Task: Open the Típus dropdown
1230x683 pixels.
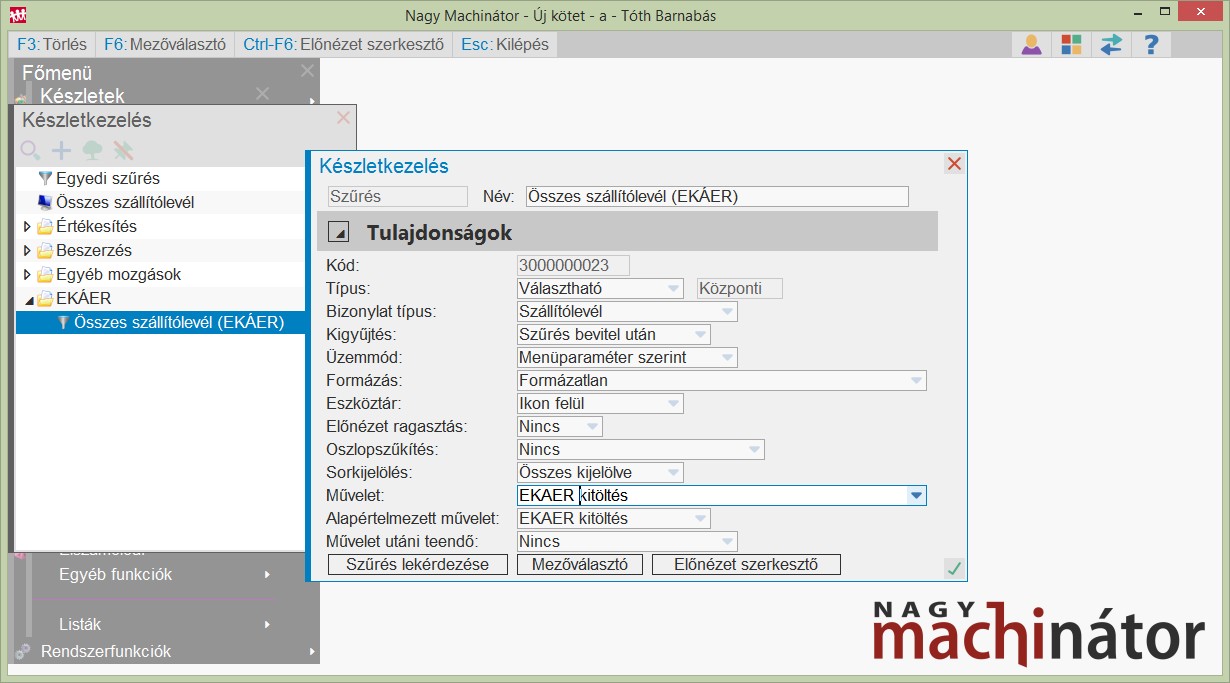Action: [x=673, y=289]
